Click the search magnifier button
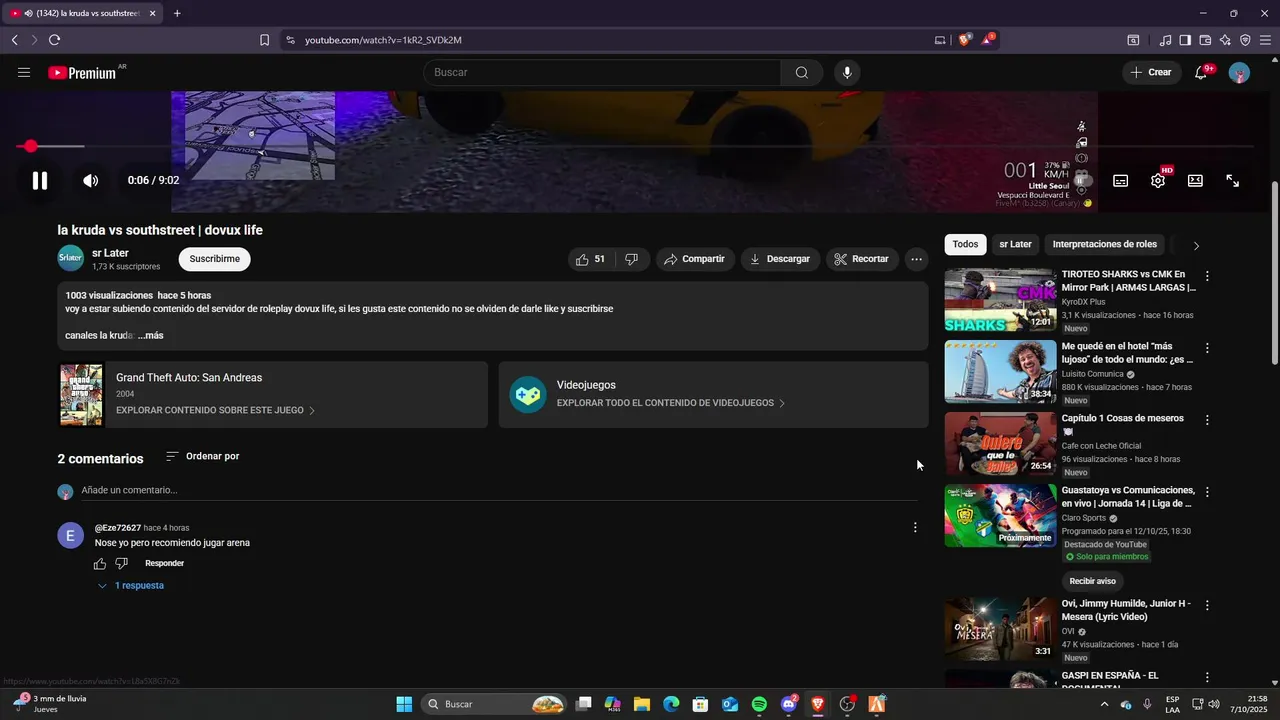The height and width of the screenshot is (720, 1280). (x=802, y=72)
